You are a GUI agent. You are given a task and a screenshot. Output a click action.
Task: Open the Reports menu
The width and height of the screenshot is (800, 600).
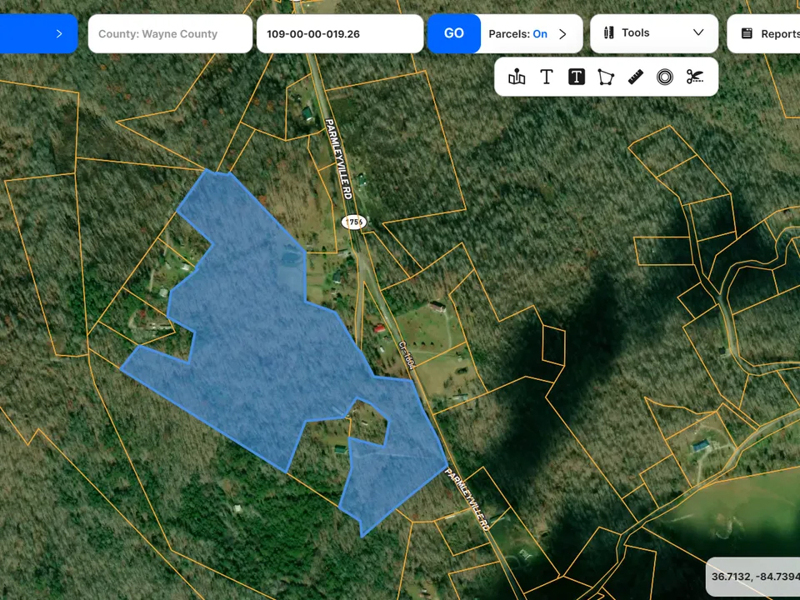pos(763,34)
